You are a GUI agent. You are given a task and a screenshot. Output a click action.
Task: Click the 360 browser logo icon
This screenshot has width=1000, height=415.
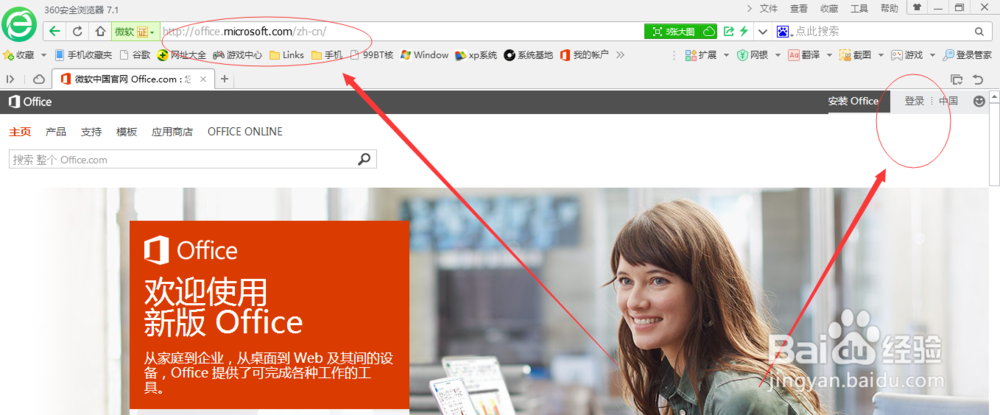point(19,24)
